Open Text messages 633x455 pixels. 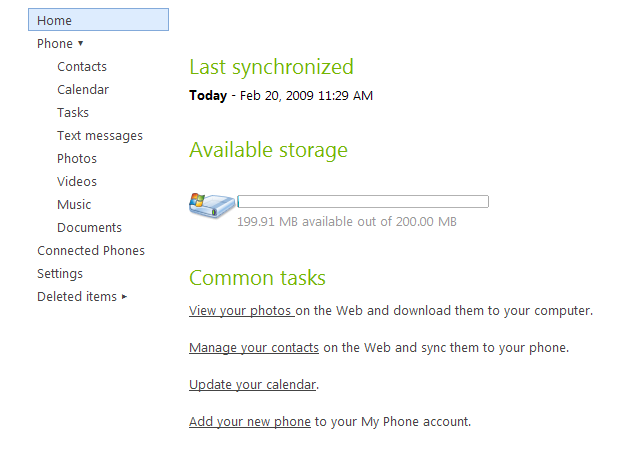click(x=100, y=136)
